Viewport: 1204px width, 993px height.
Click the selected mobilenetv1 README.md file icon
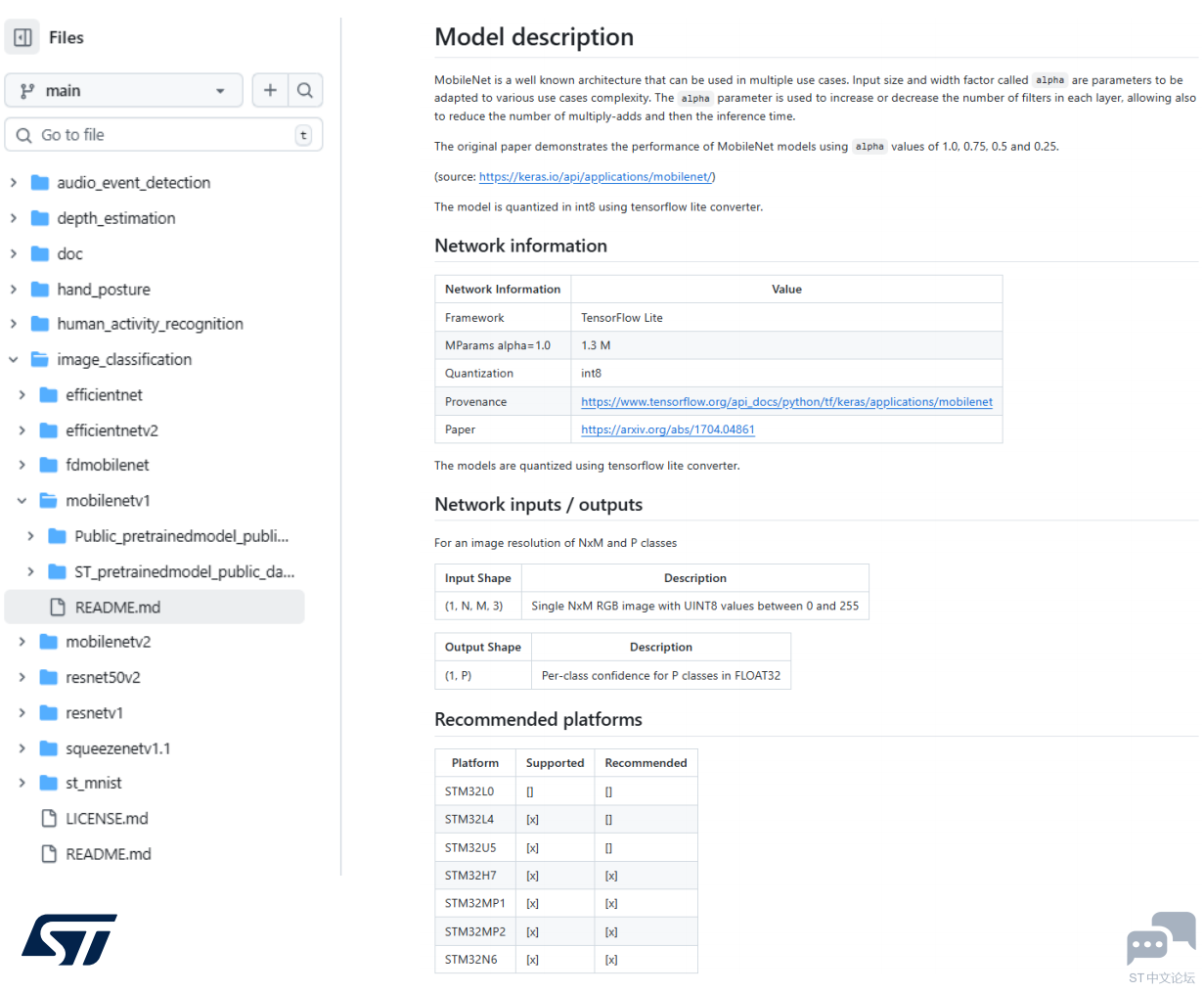click(58, 607)
